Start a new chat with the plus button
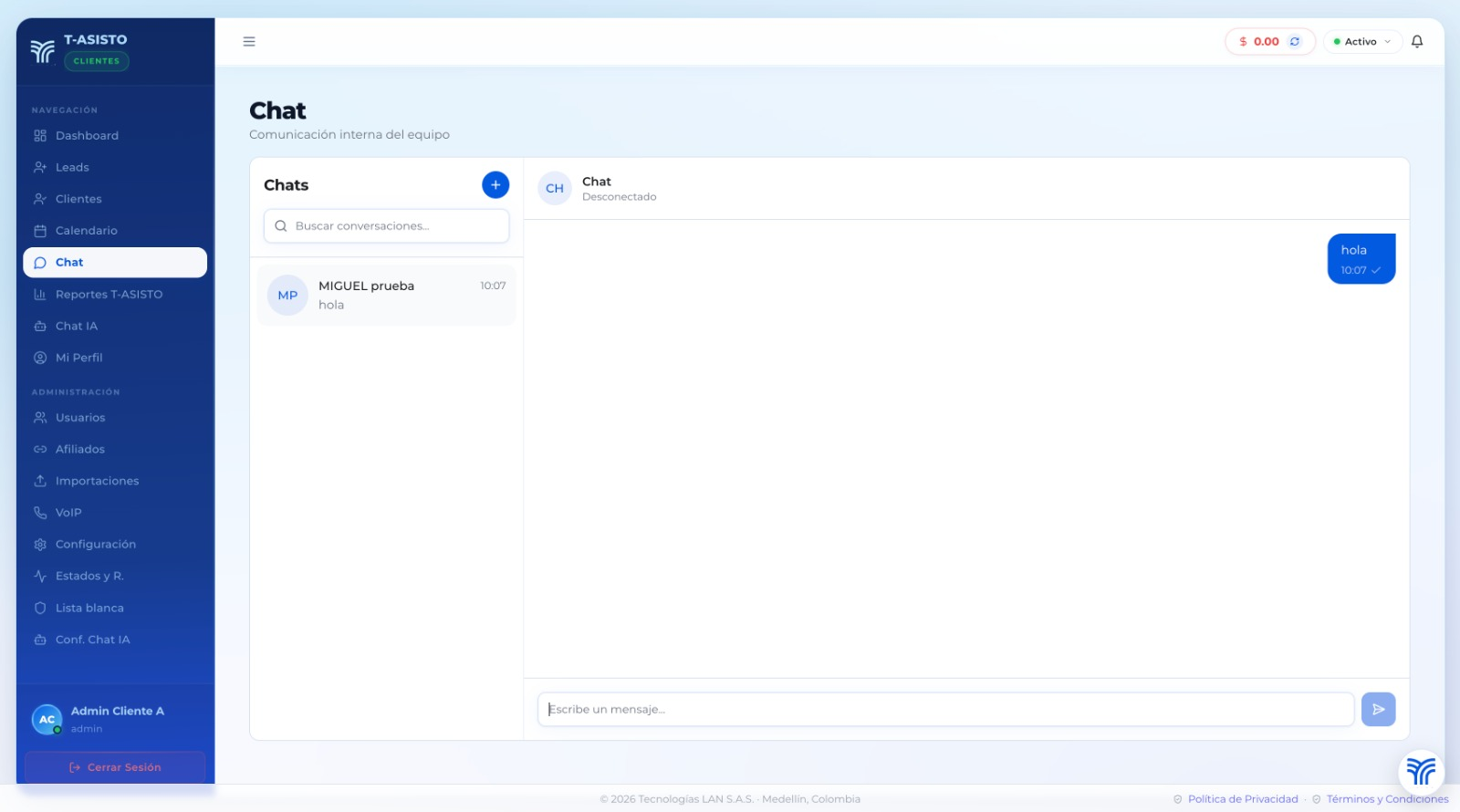Viewport: 1460px width, 812px height. point(495,185)
